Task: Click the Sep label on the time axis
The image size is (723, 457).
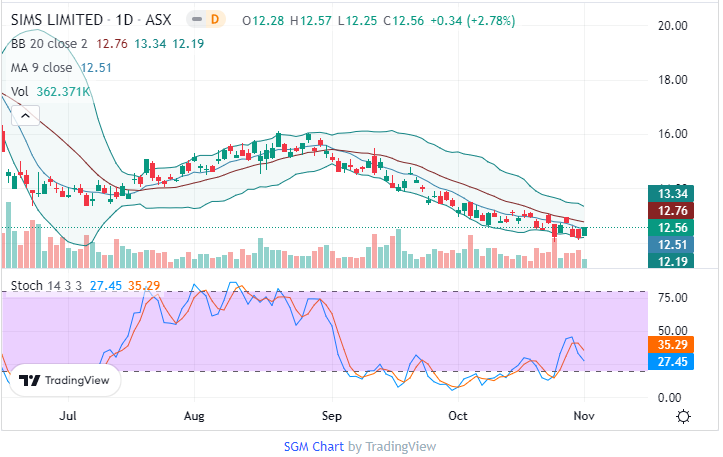Action: pyautogui.click(x=332, y=414)
